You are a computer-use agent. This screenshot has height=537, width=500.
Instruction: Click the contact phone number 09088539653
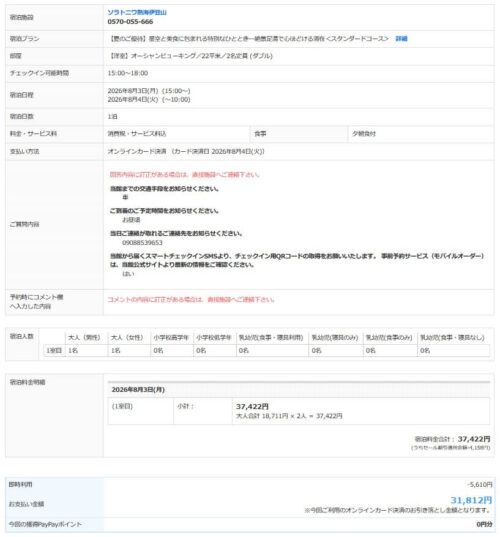(x=142, y=242)
